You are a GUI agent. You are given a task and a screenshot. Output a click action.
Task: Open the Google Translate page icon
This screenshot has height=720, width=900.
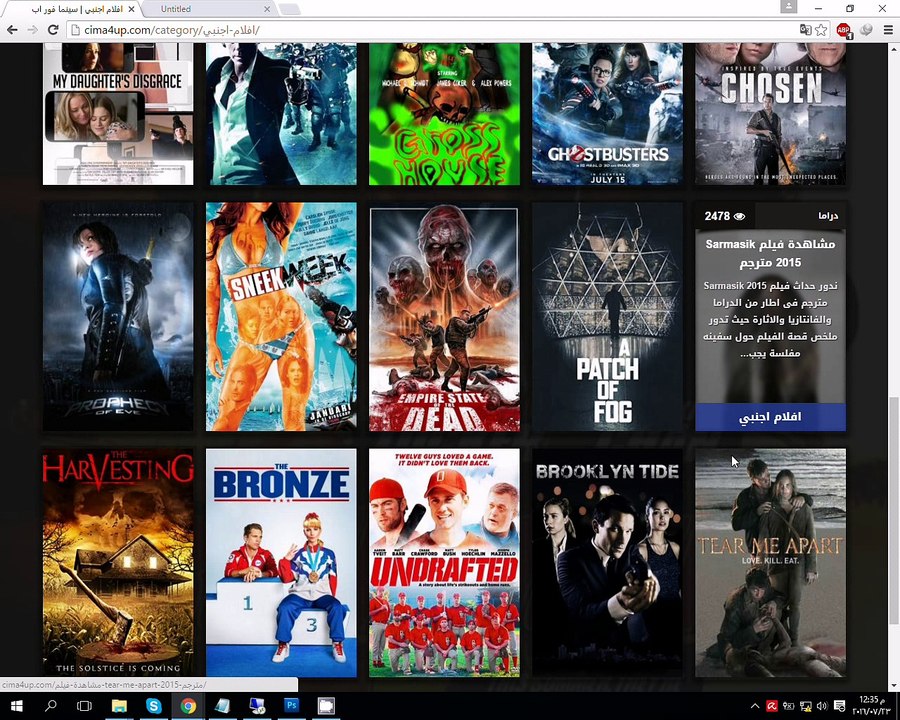[x=805, y=30]
